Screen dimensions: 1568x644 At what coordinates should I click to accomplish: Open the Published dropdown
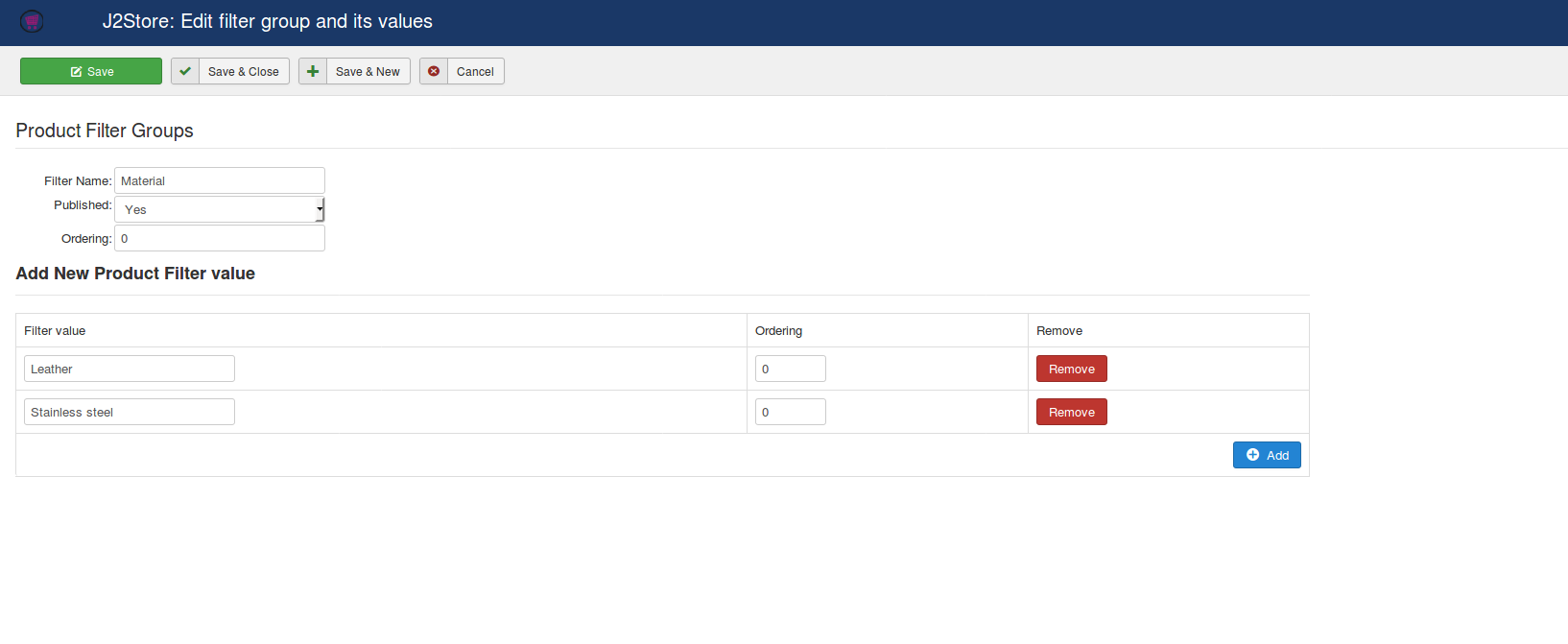pyautogui.click(x=220, y=209)
